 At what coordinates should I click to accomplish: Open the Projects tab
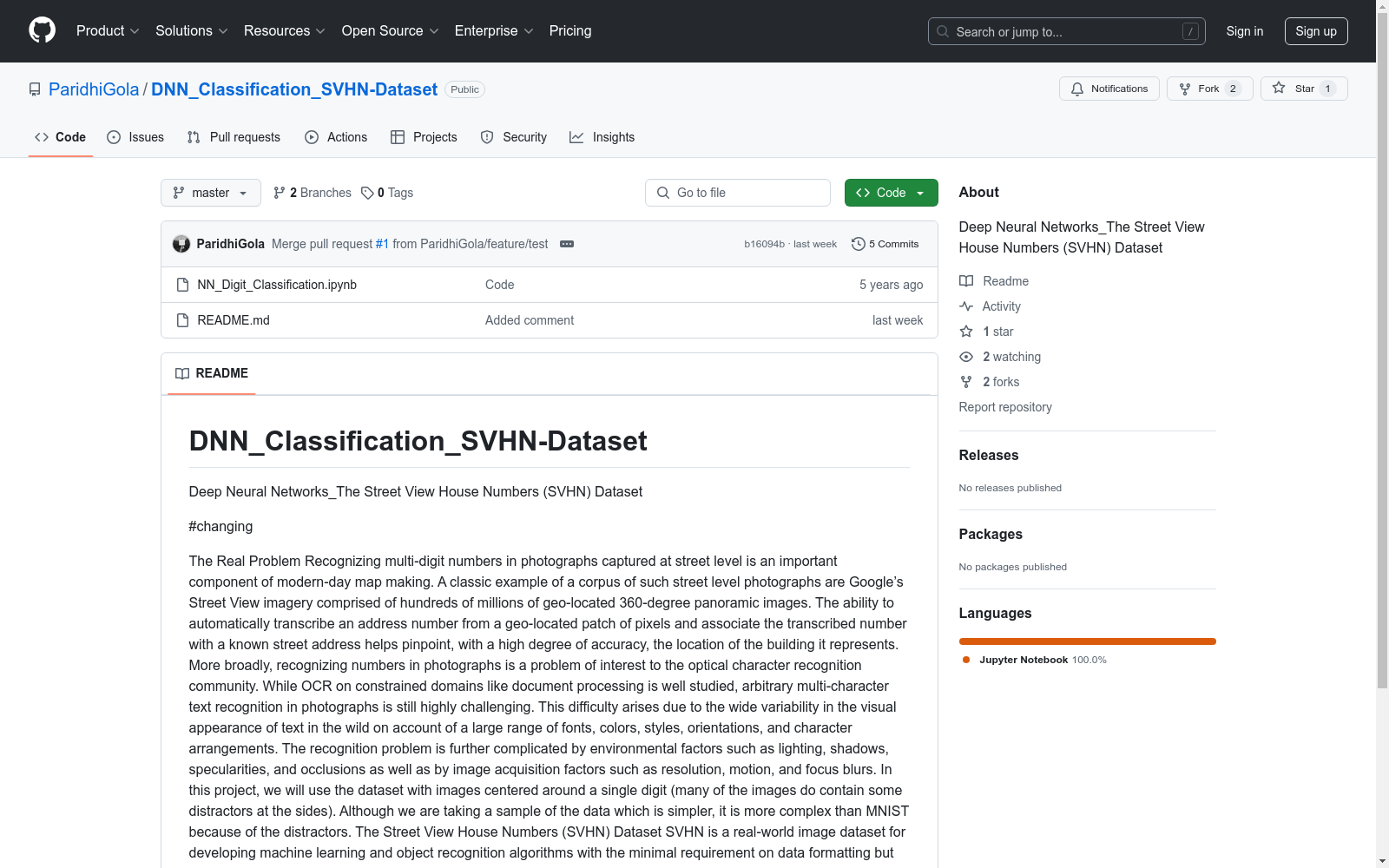coord(424,137)
